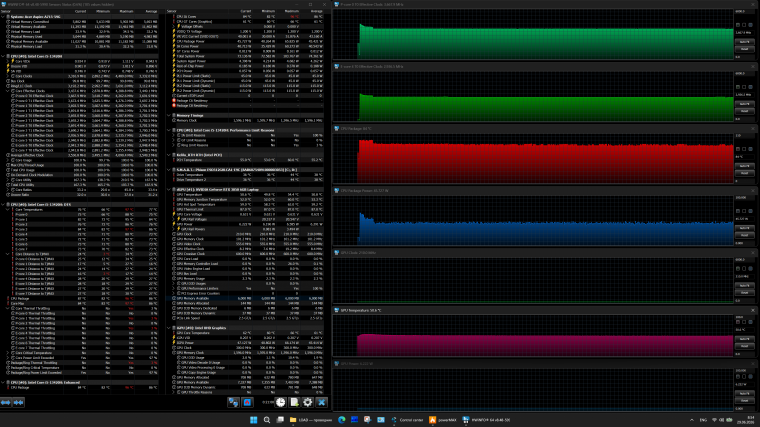
Task: Open Microsoft Edge from the taskbar
Action: 342,420
